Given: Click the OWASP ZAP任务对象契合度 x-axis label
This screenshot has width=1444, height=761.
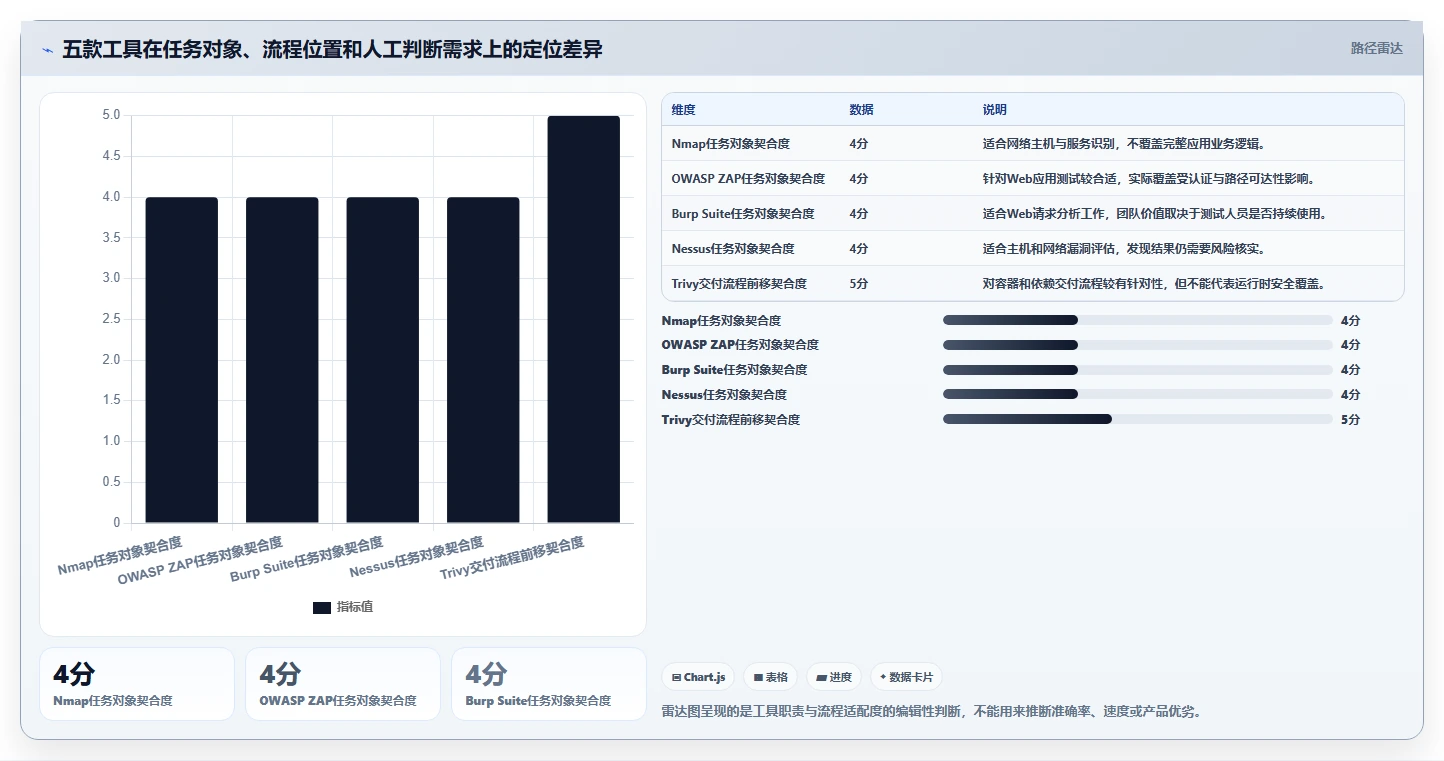Looking at the screenshot, I should click(x=200, y=561).
